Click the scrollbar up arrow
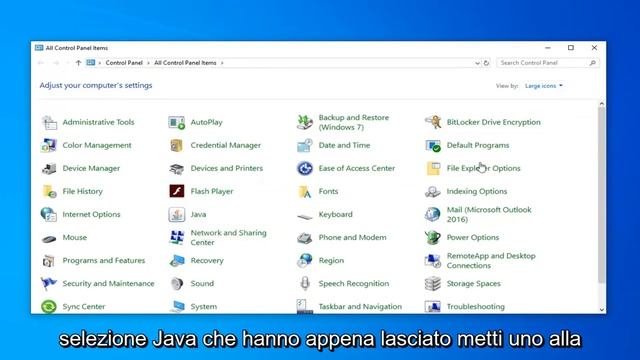Viewport: 640px width, 360px height. [602, 104]
